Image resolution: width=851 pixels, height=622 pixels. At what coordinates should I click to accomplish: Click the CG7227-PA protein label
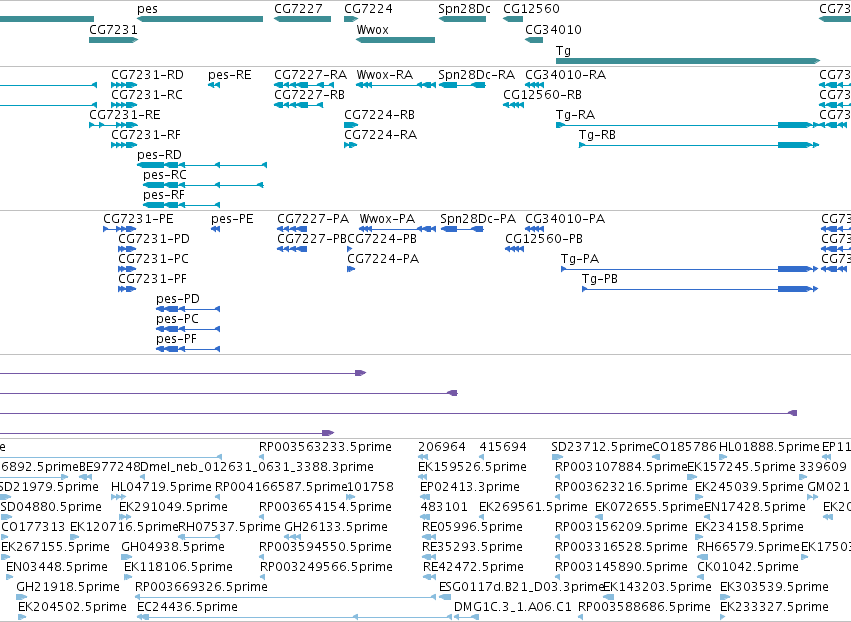click(x=313, y=219)
